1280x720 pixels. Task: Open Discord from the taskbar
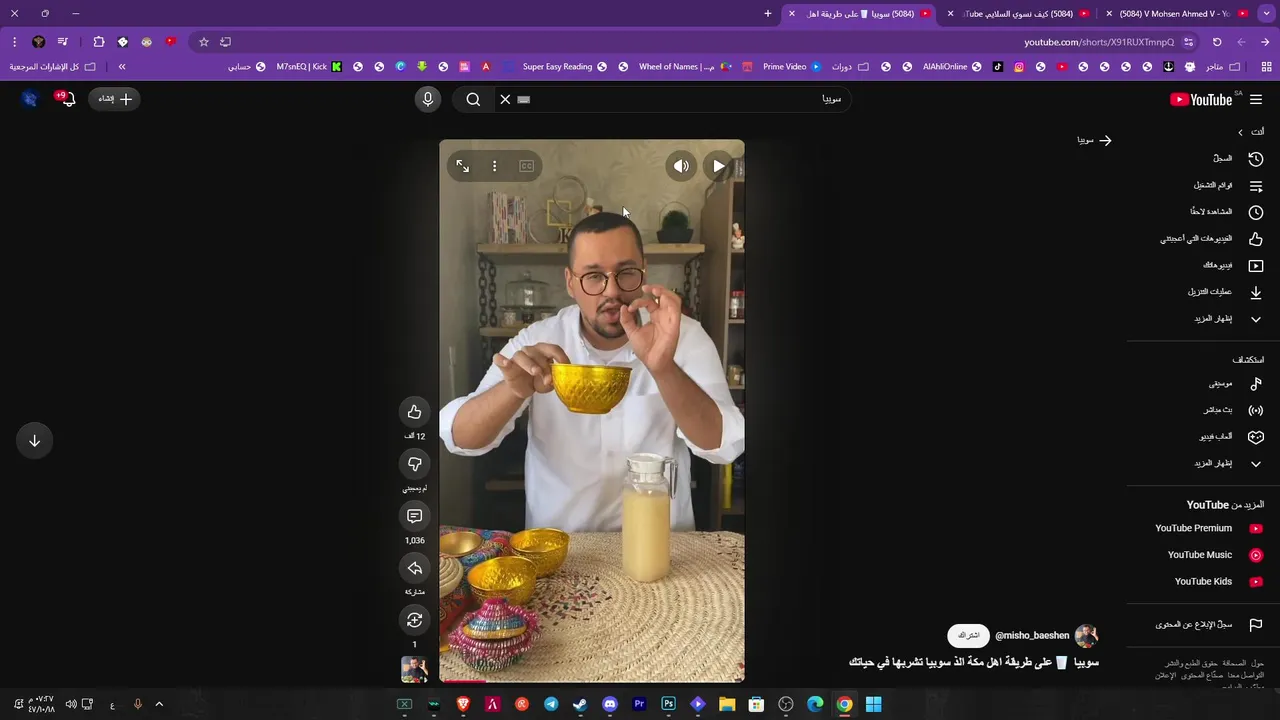[610, 704]
